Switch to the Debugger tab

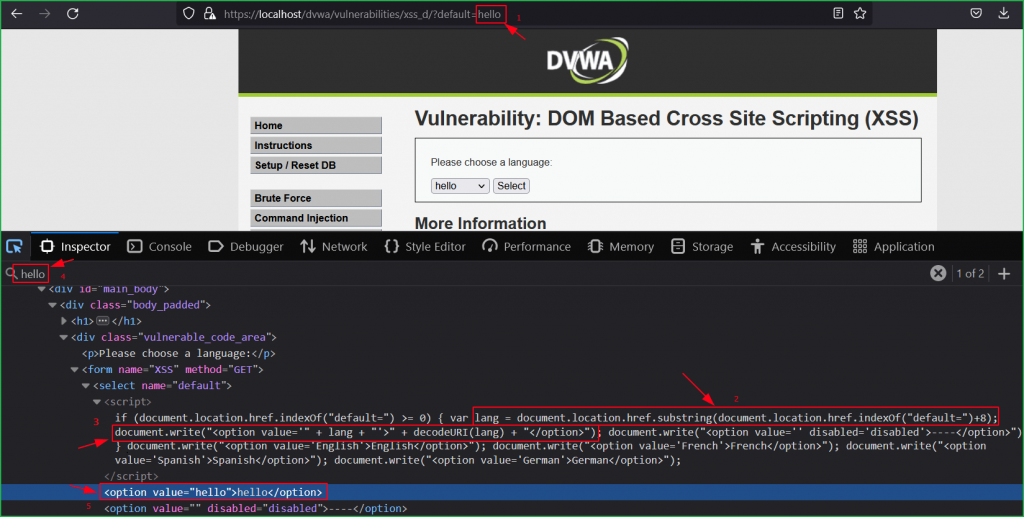coord(246,246)
